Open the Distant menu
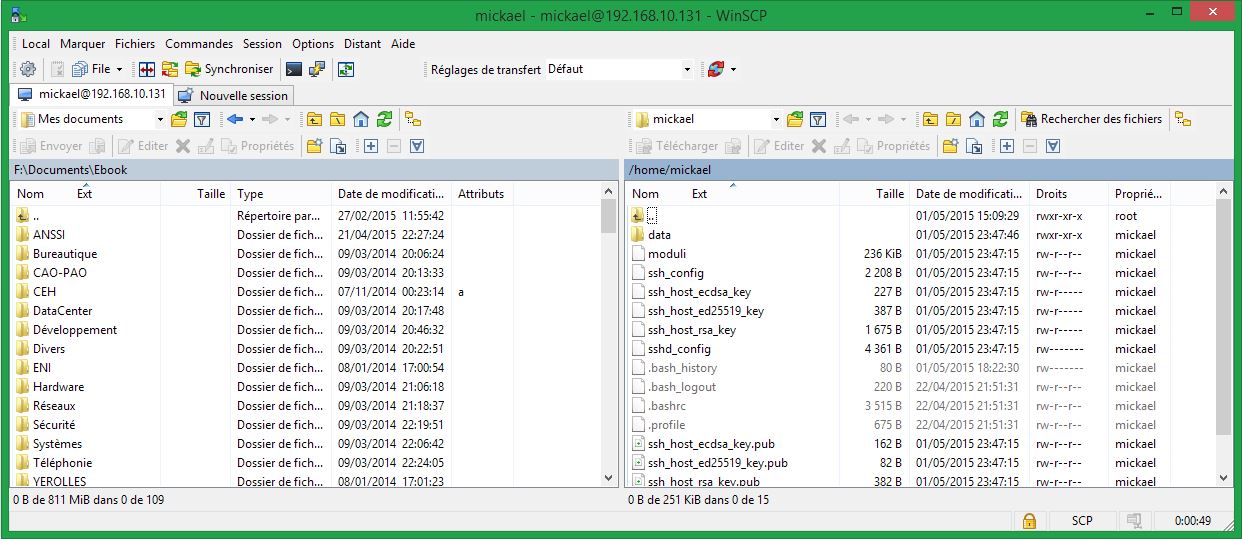This screenshot has width=1242, height=539. tap(362, 44)
